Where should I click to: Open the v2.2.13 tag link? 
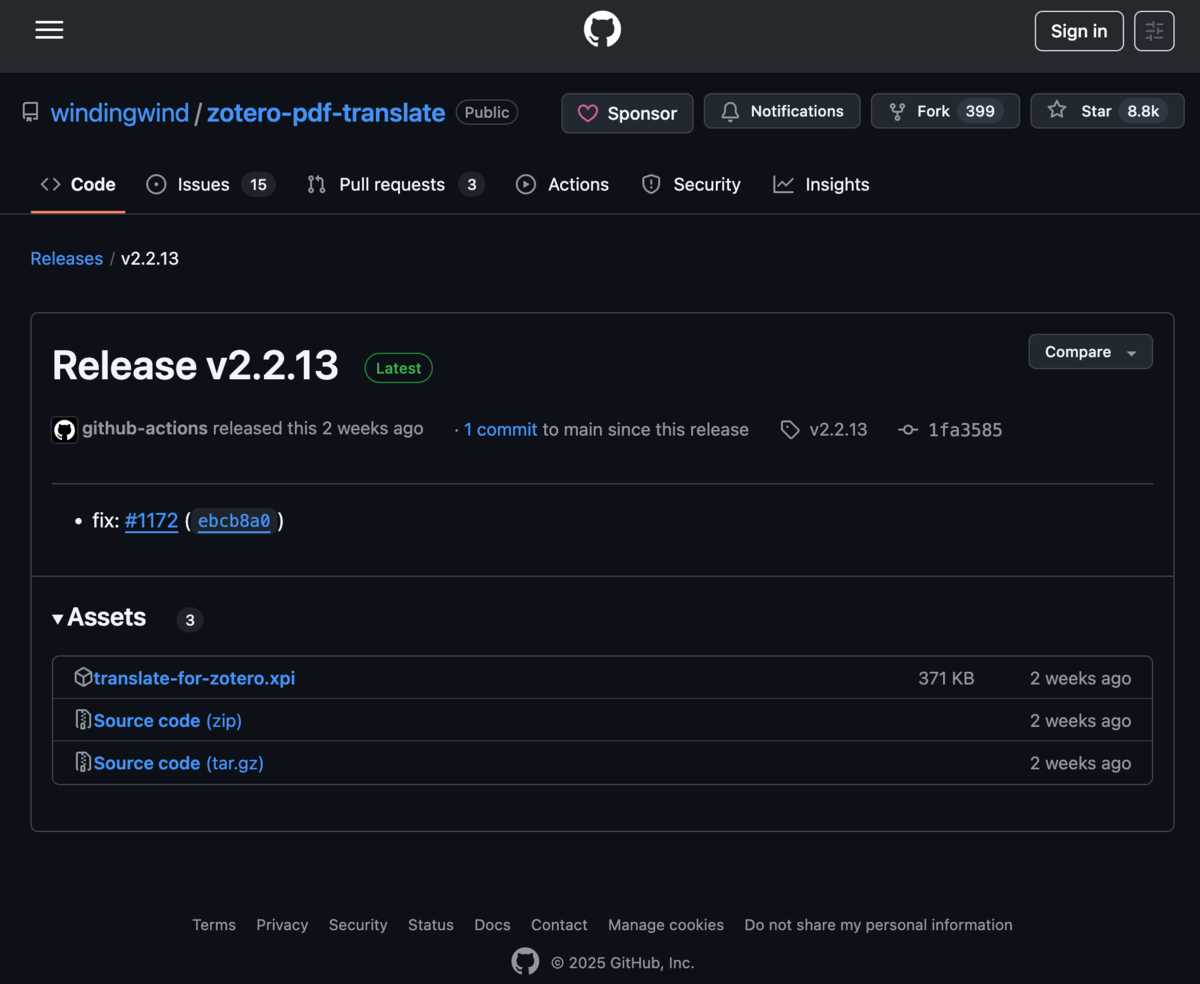point(824,429)
